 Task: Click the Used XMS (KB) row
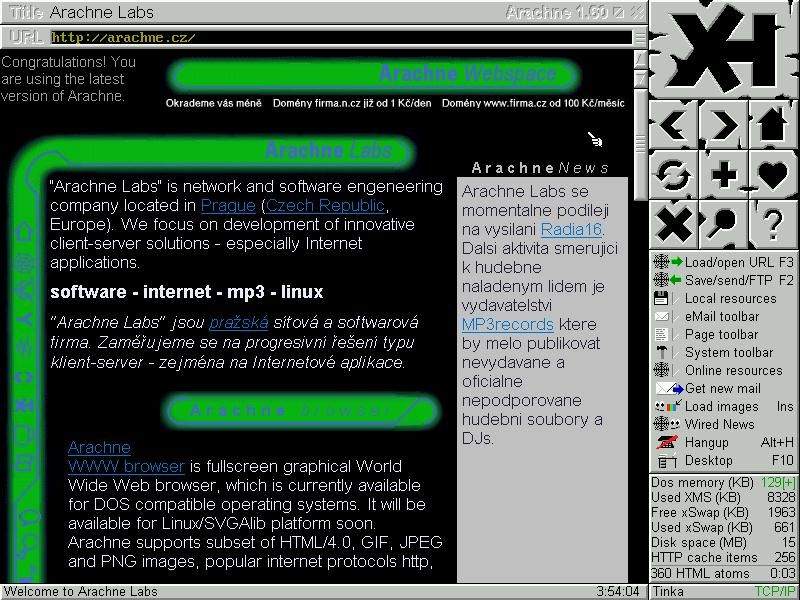(x=723, y=497)
